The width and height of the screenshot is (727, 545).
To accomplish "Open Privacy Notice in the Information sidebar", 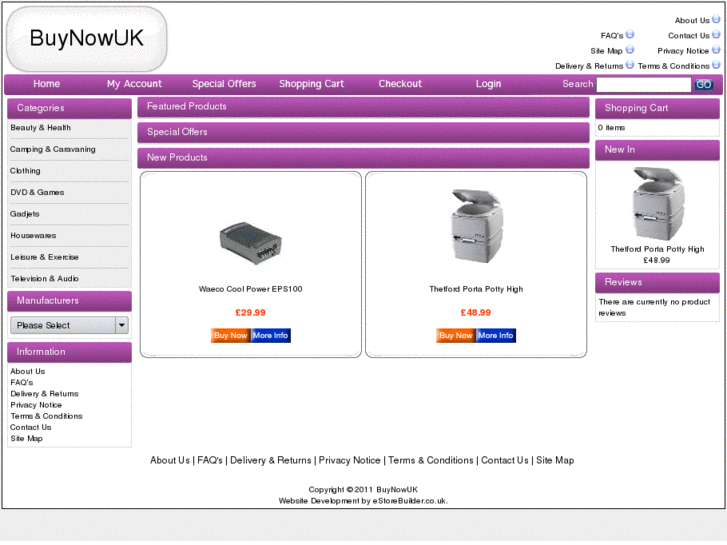I will coord(36,405).
